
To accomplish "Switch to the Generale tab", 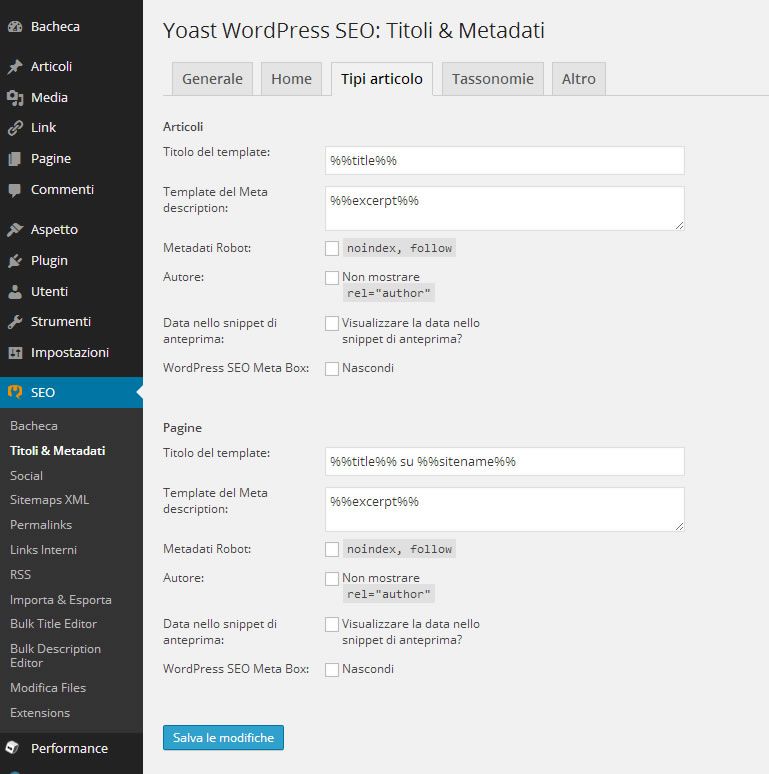I will [x=212, y=79].
